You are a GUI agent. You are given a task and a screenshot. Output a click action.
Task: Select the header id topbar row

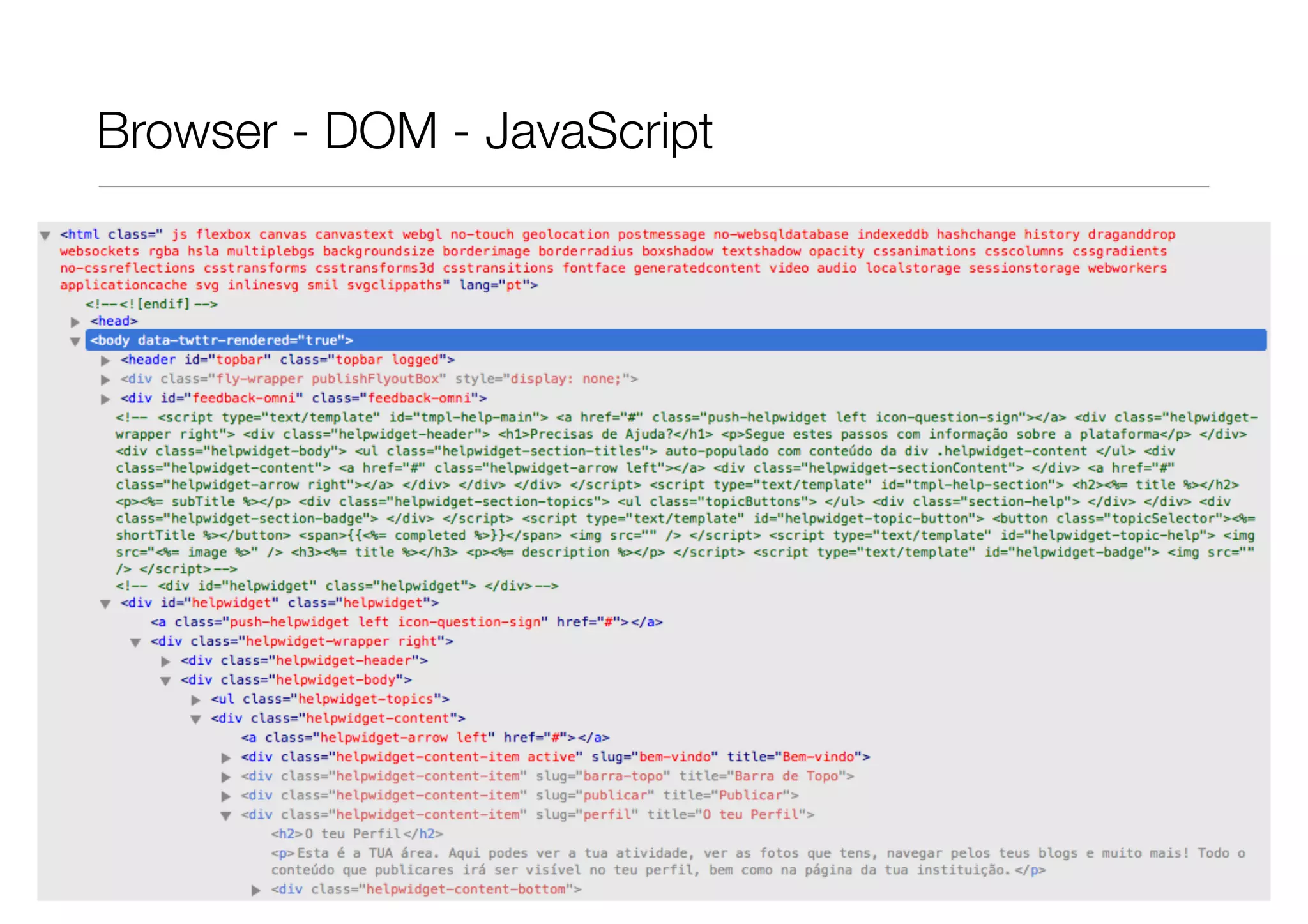tap(287, 360)
